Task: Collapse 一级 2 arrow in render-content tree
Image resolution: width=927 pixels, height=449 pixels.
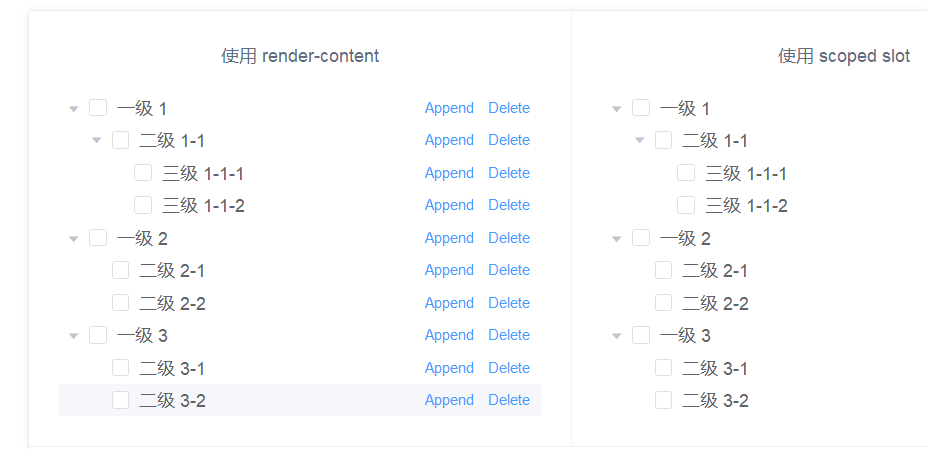Action: pyautogui.click(x=74, y=239)
